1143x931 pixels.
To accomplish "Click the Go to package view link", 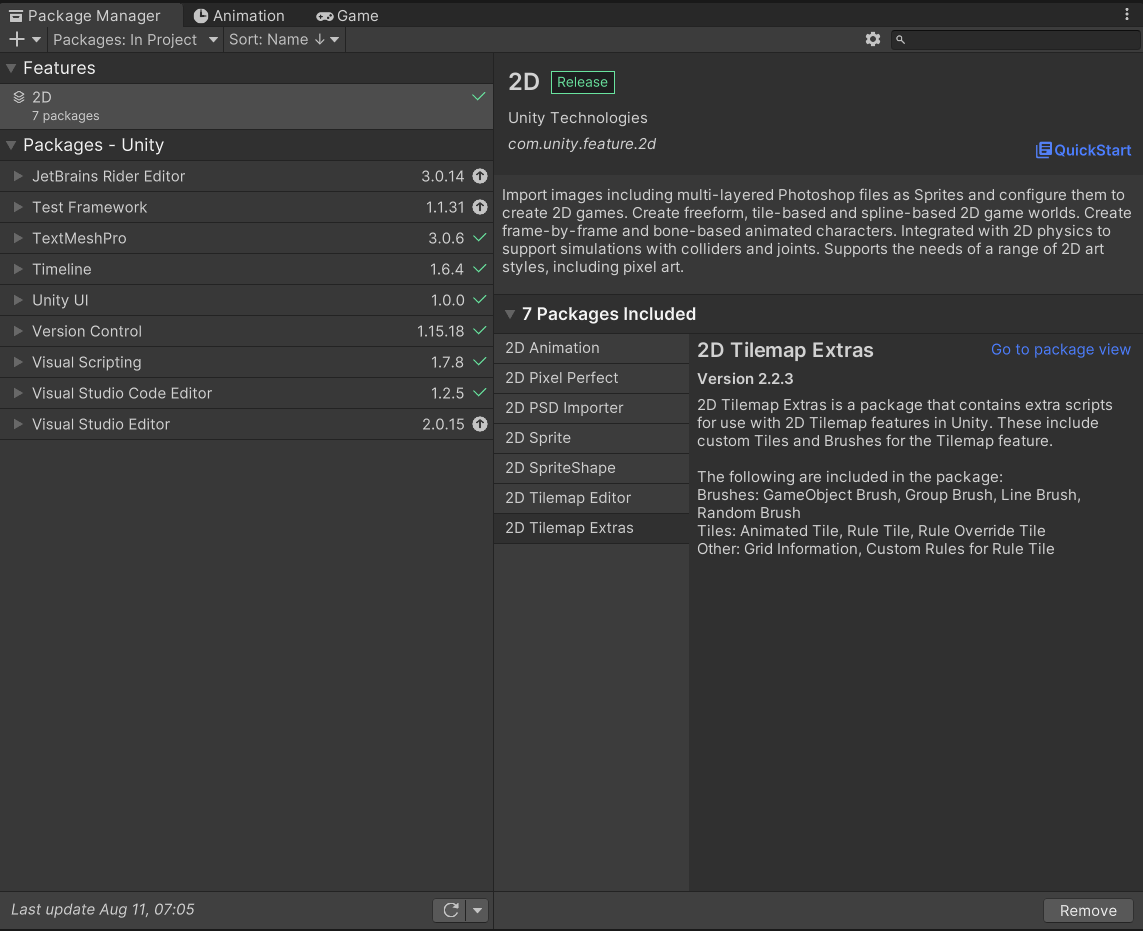I will [1061, 349].
